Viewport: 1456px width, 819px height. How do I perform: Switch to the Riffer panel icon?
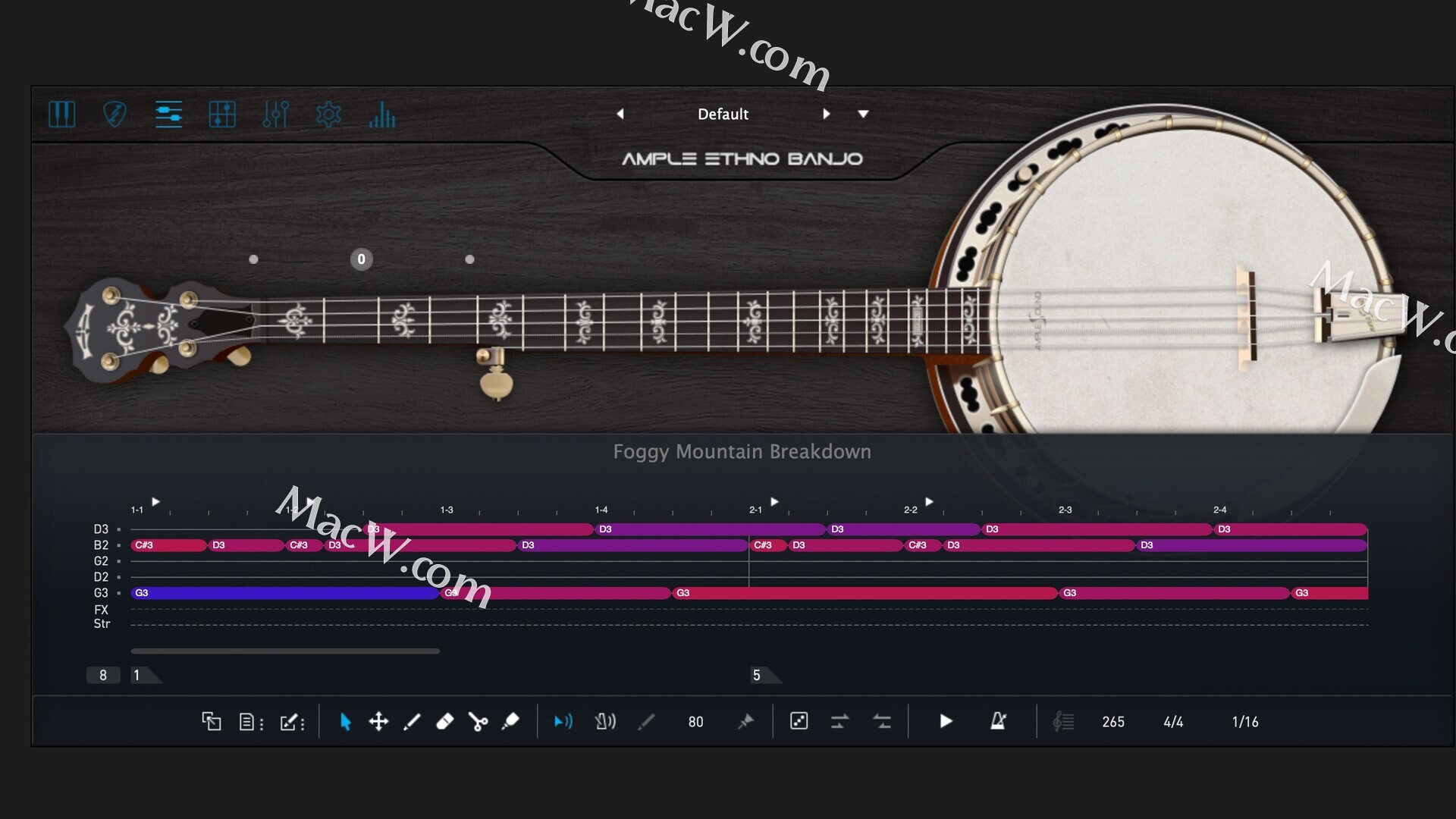168,115
